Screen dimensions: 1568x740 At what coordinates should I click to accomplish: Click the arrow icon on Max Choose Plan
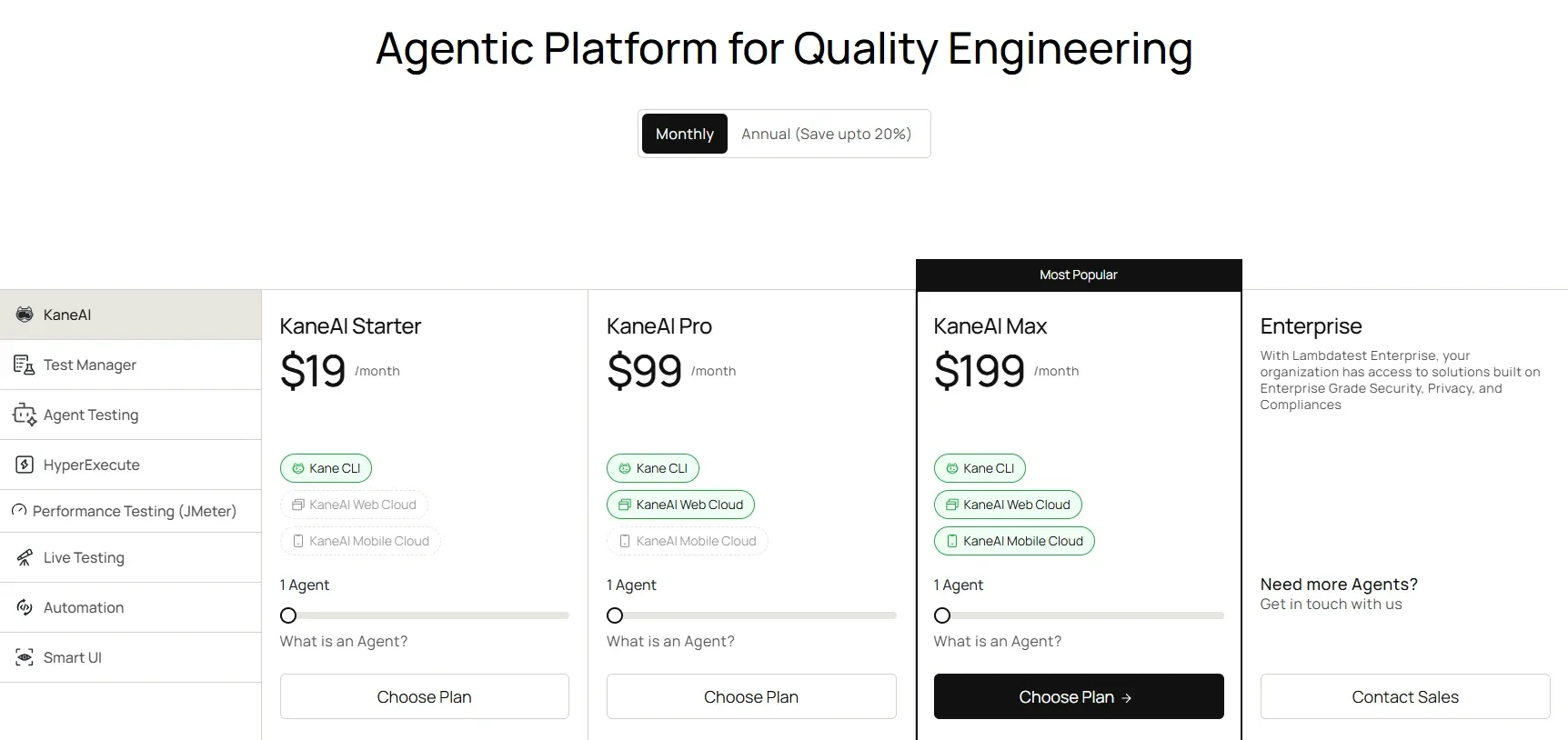[1126, 697]
